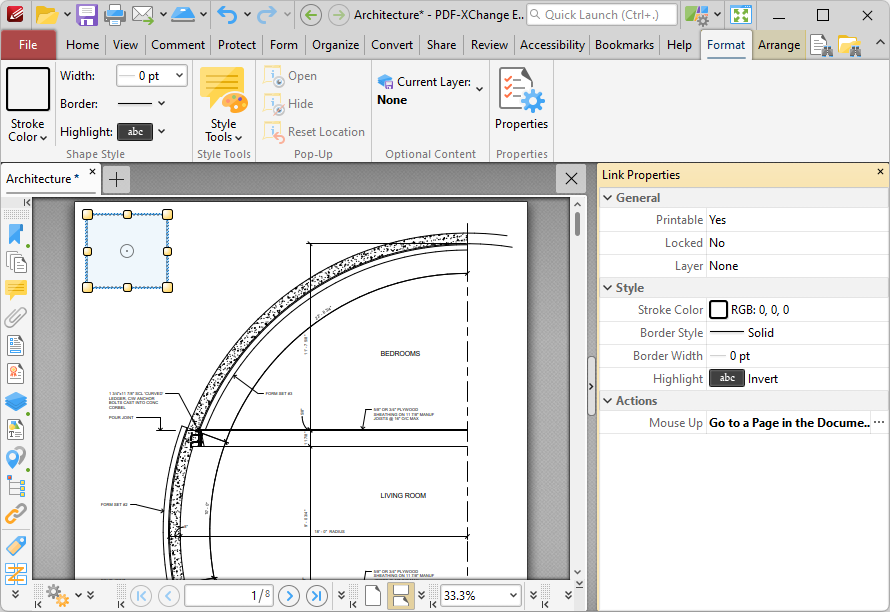The image size is (890, 612).
Task: Go to the first page
Action: pyautogui.click(x=141, y=596)
